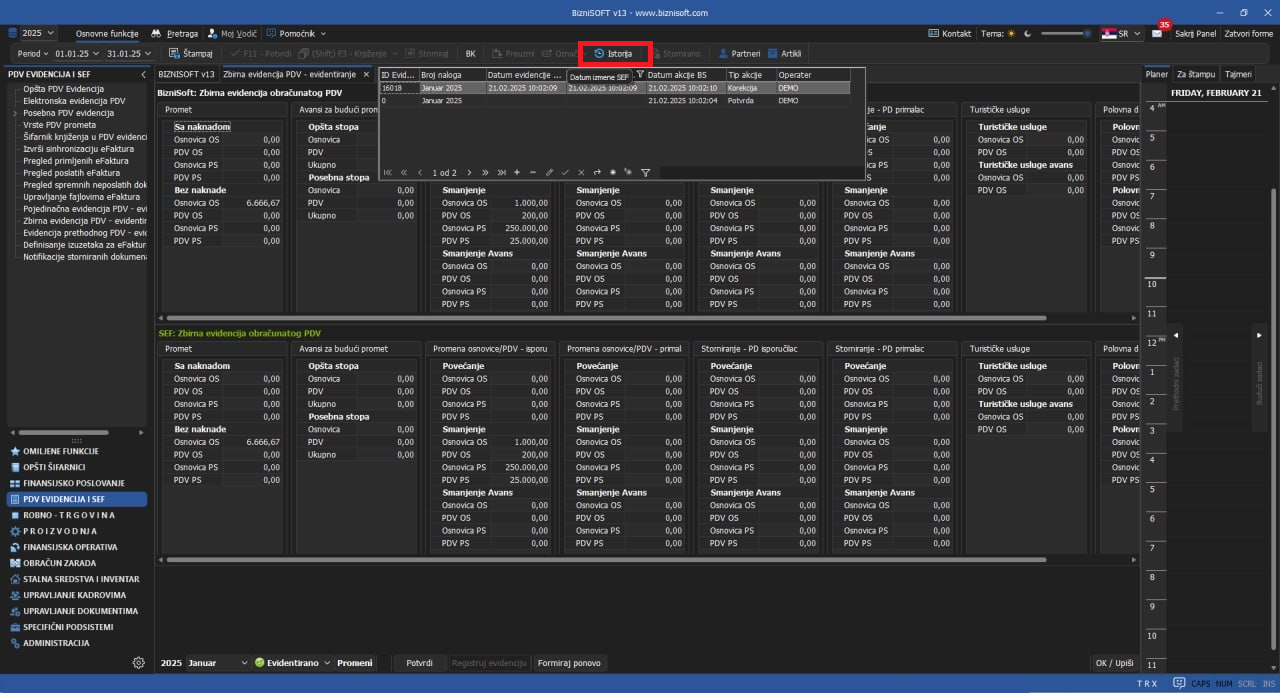Click the Formiraj ponovo button

(x=569, y=663)
